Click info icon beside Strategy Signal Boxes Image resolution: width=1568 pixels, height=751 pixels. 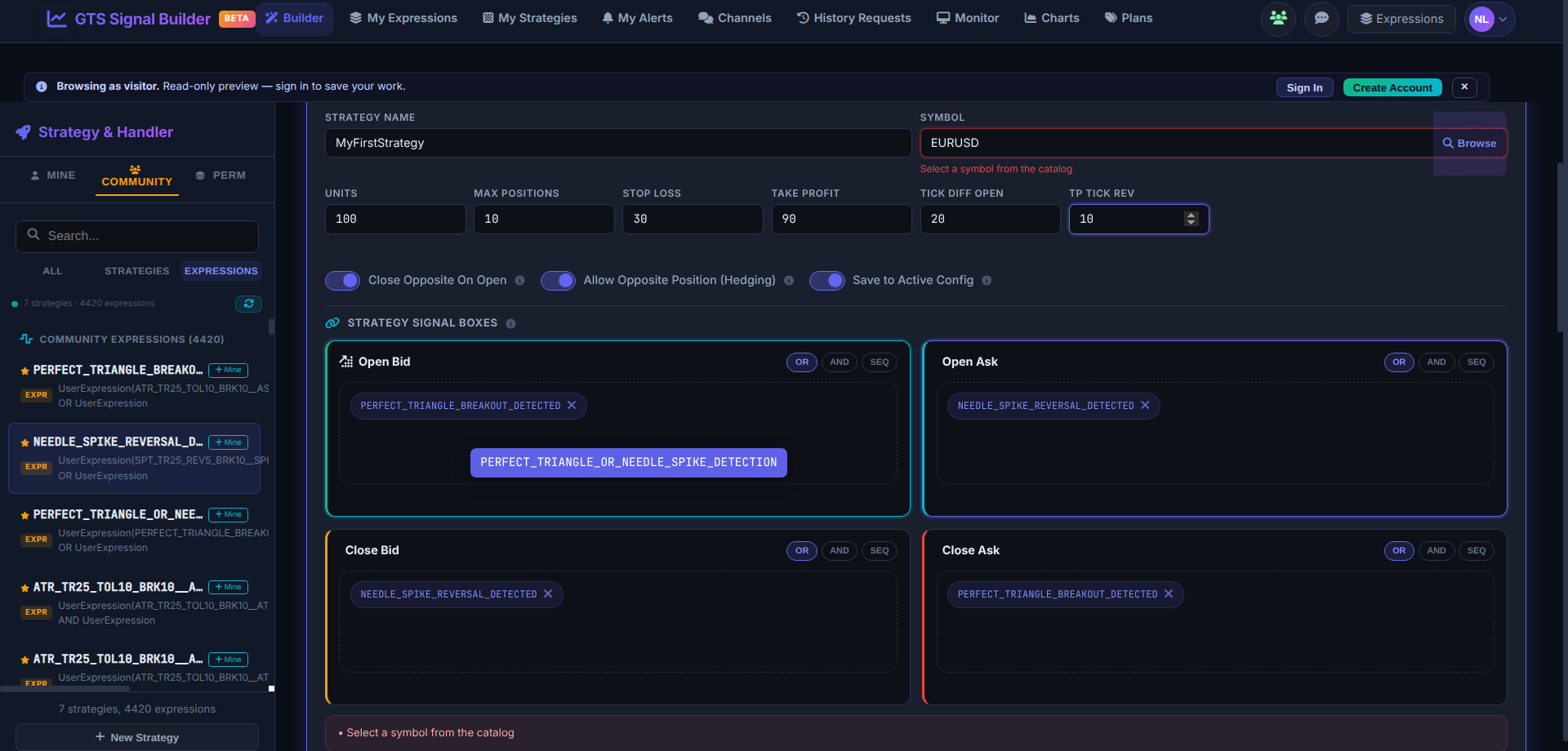510,324
